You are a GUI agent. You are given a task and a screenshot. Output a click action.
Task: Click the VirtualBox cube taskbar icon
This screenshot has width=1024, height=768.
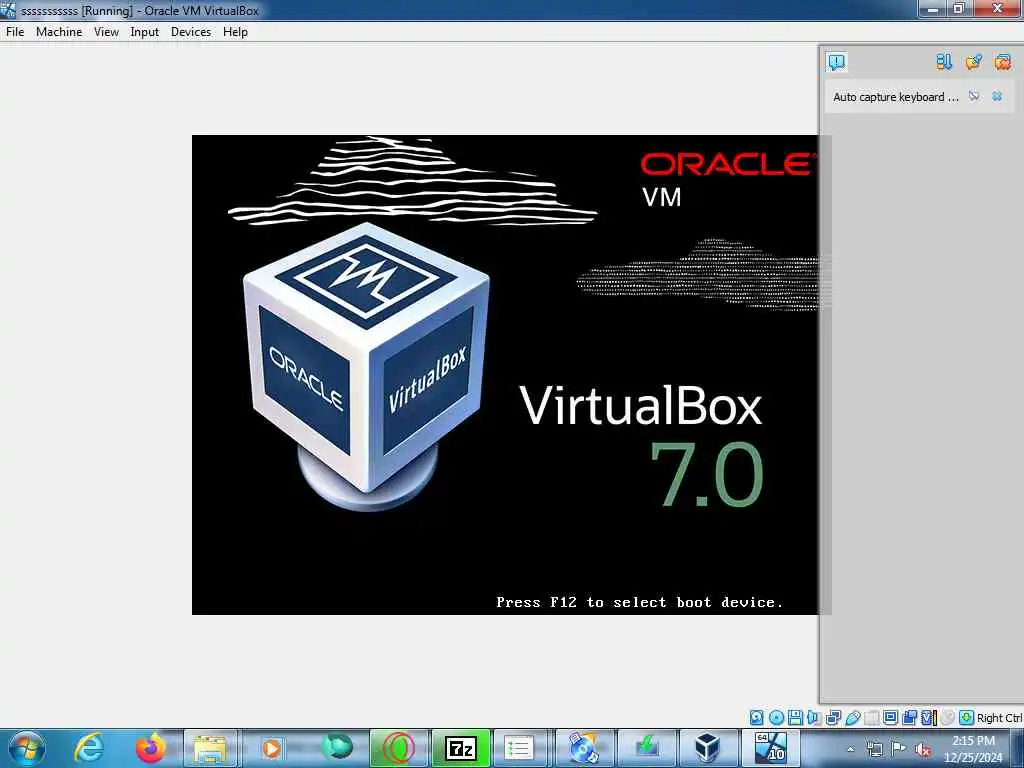point(707,748)
